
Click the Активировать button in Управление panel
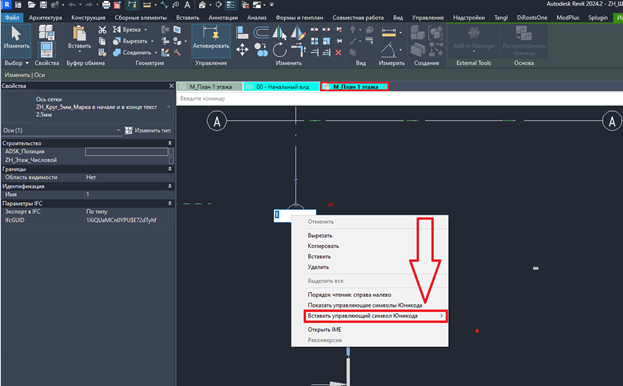click(x=211, y=42)
